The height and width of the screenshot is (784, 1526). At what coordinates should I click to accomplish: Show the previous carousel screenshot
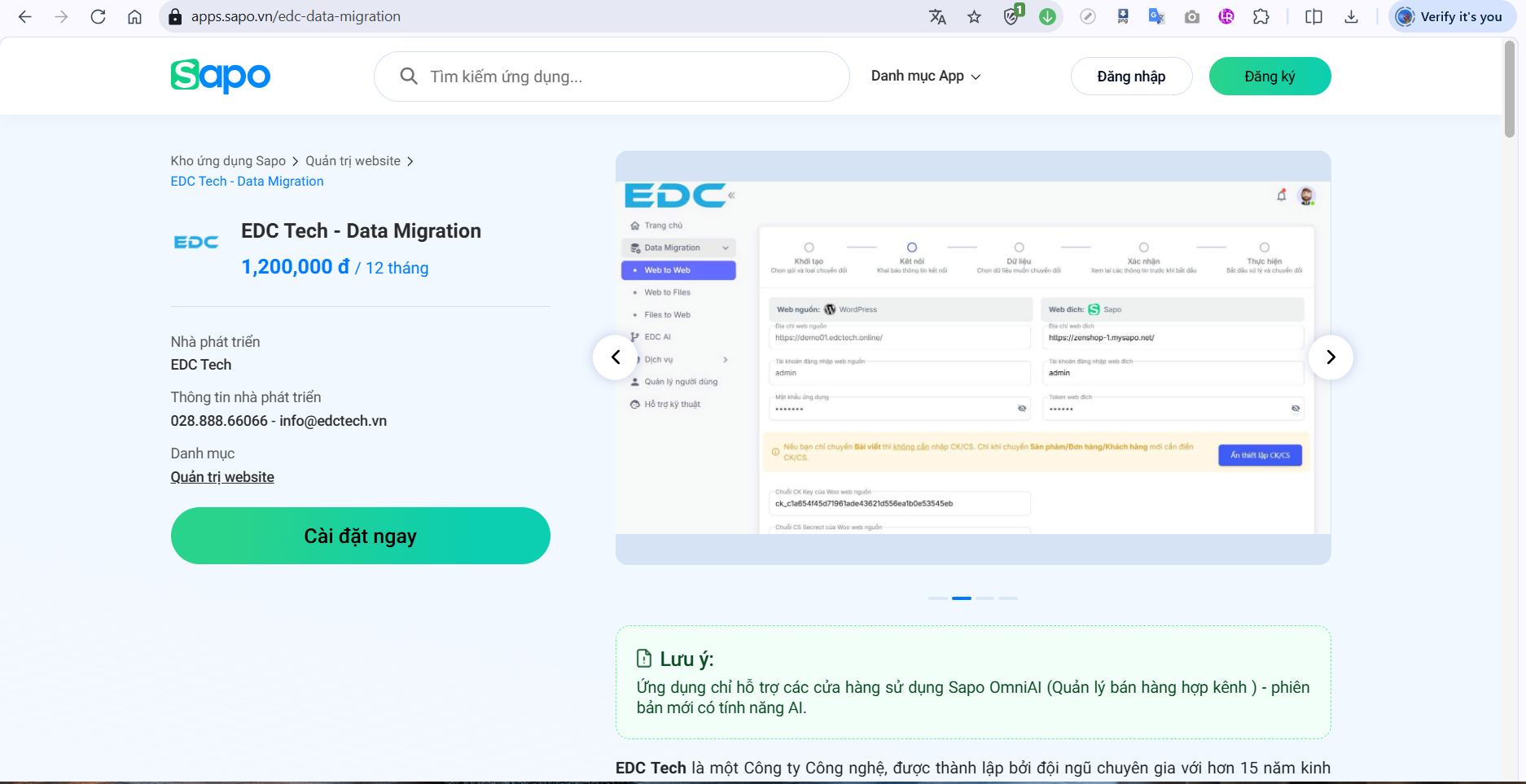point(616,357)
